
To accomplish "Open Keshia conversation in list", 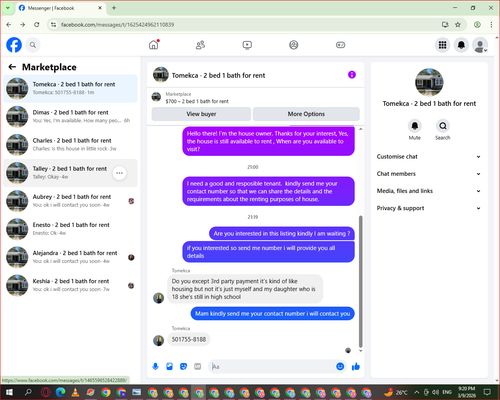I will pos(70,285).
